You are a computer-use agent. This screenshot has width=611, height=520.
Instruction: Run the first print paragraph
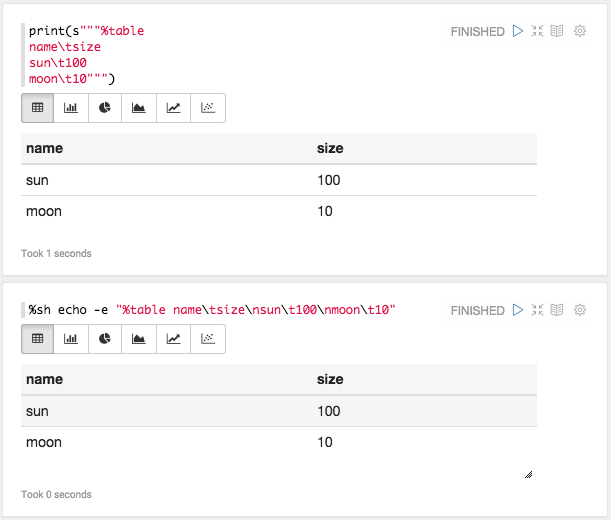(518, 31)
